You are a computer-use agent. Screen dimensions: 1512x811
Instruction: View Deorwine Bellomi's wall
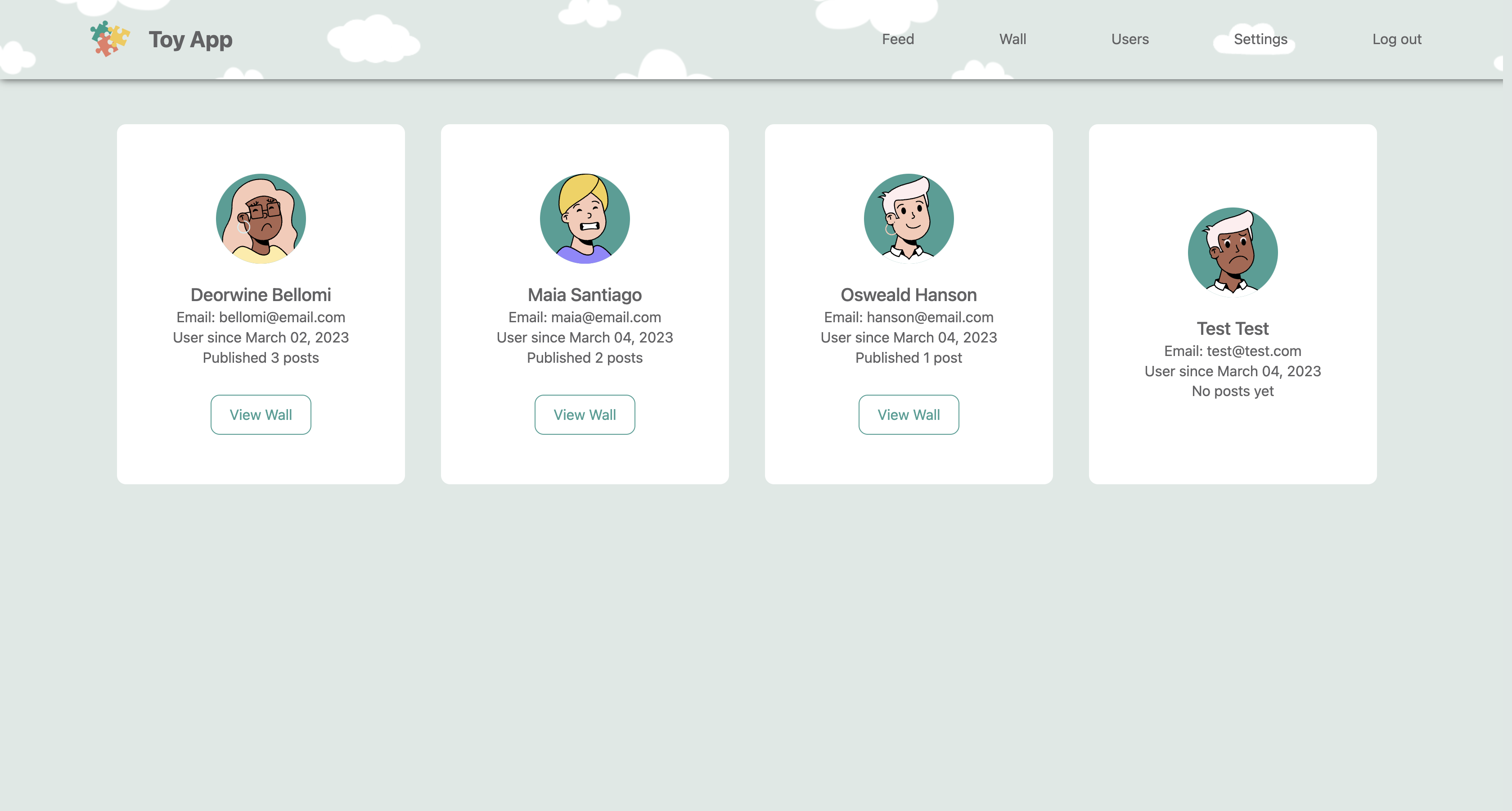261,414
